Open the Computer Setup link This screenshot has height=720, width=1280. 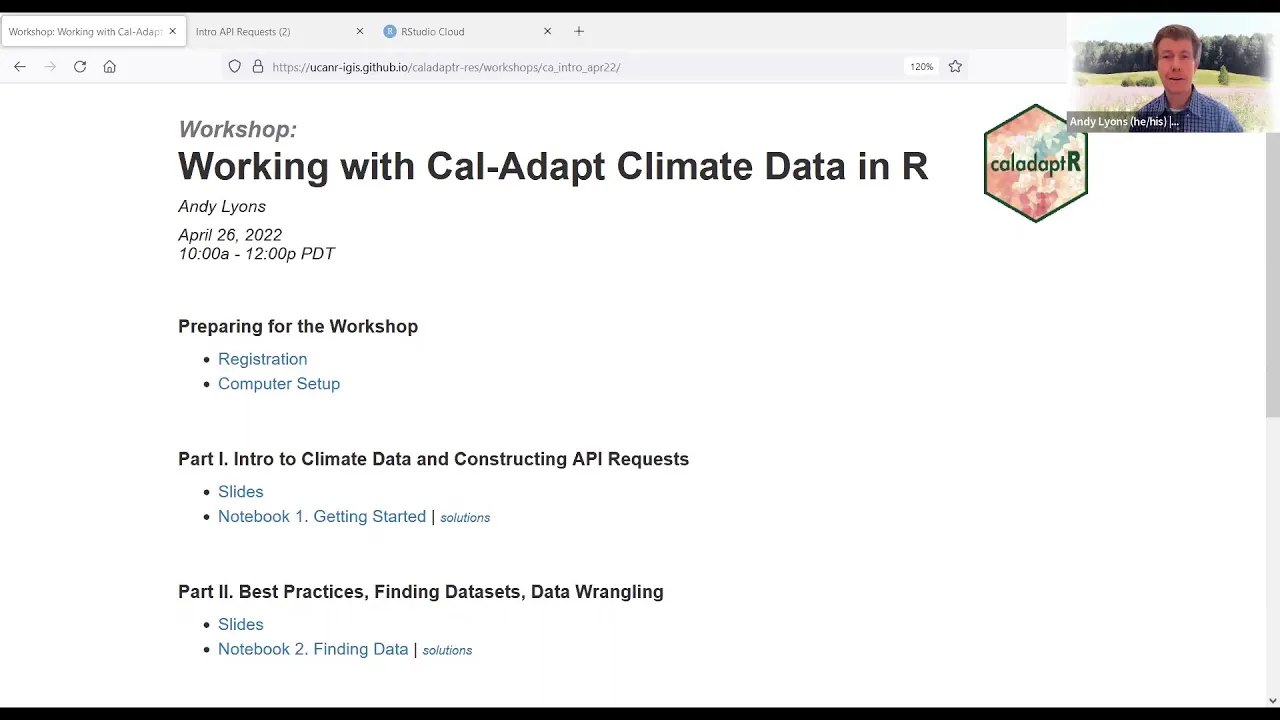(x=279, y=384)
